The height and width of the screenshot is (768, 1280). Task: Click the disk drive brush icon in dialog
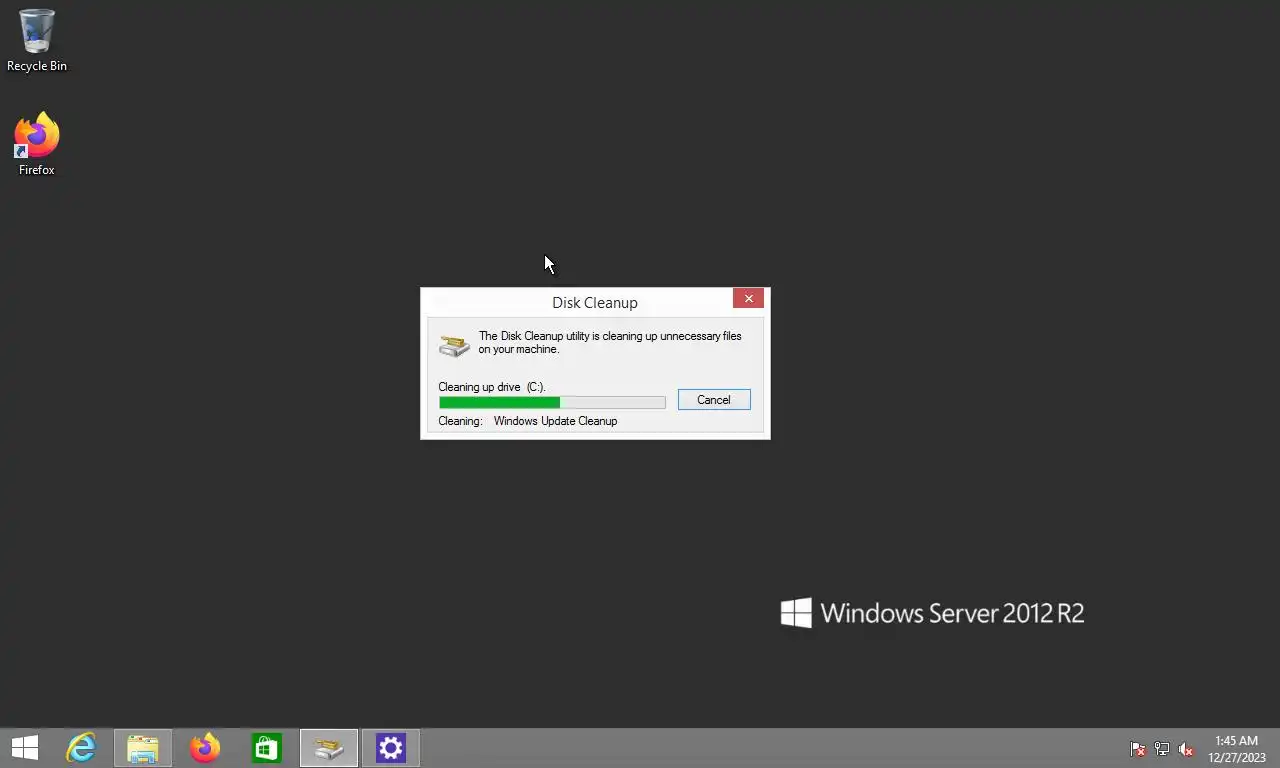point(454,345)
